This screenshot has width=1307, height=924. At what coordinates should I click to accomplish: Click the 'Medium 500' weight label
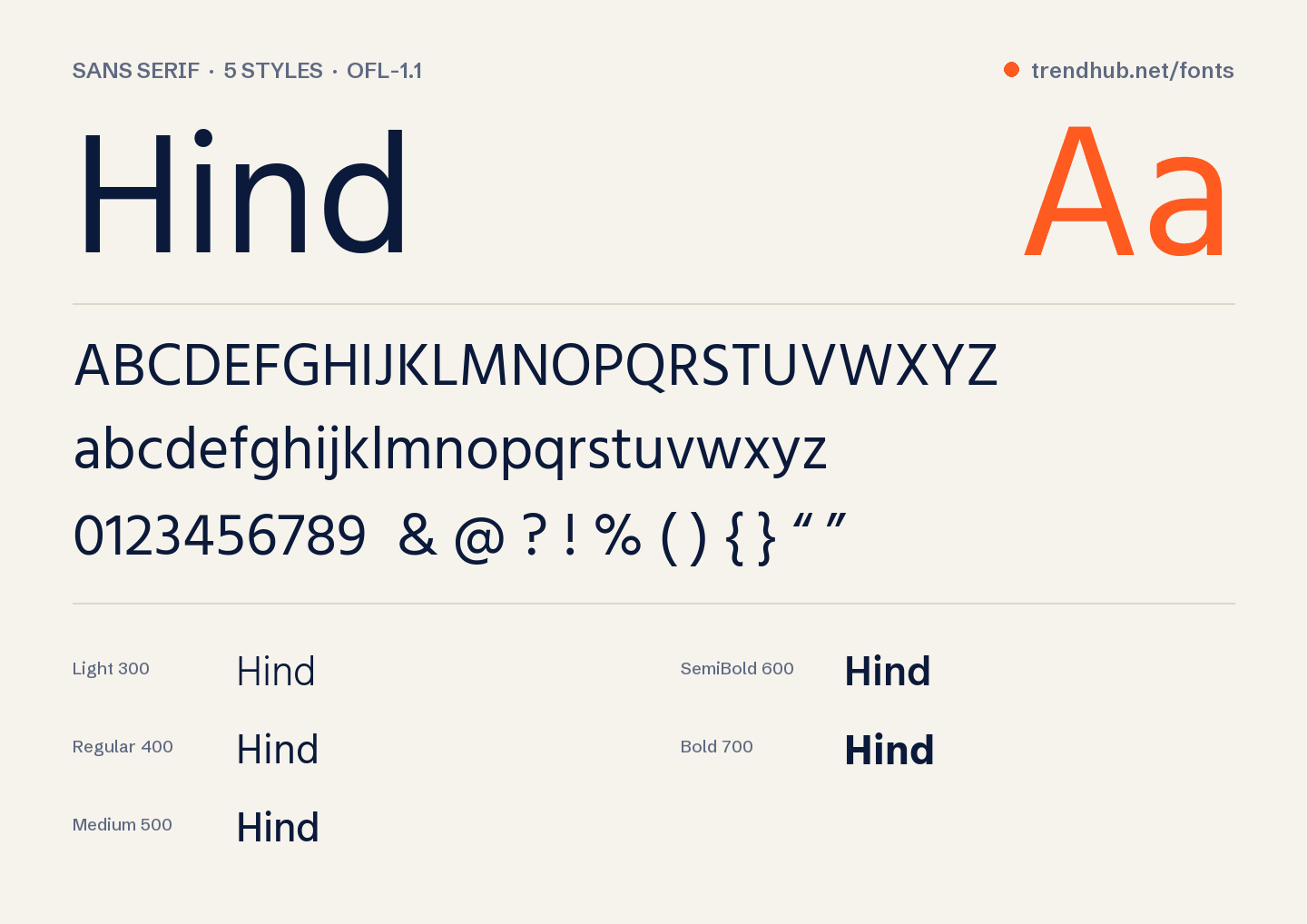pos(123,825)
